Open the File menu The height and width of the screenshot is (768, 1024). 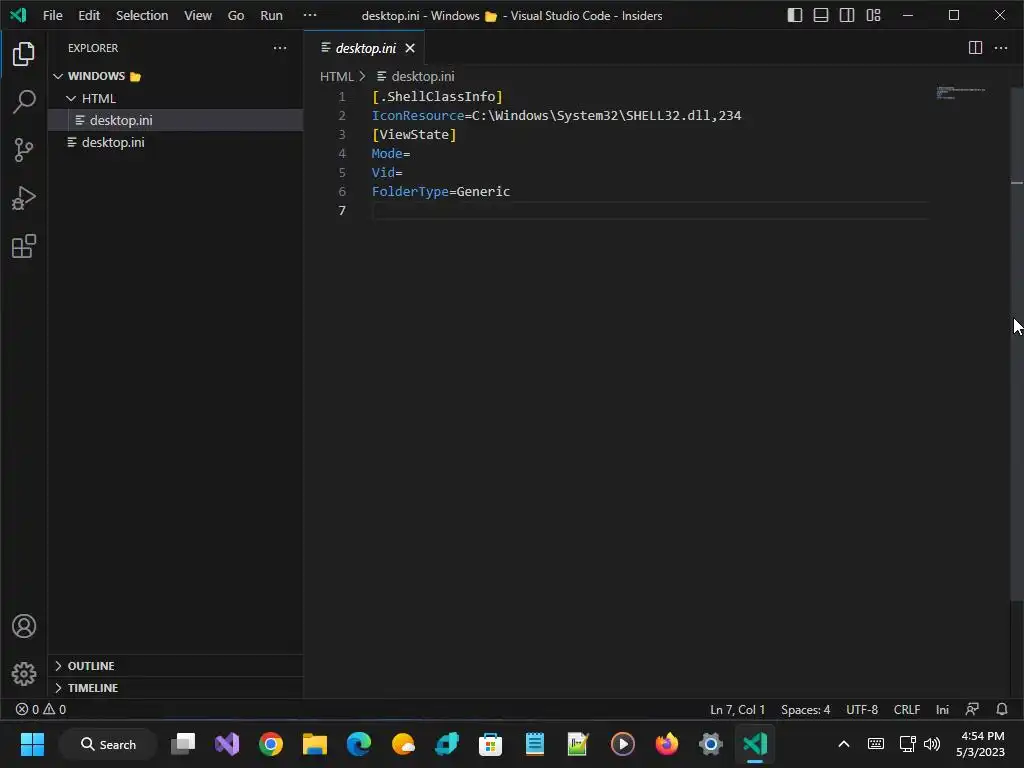(52, 15)
